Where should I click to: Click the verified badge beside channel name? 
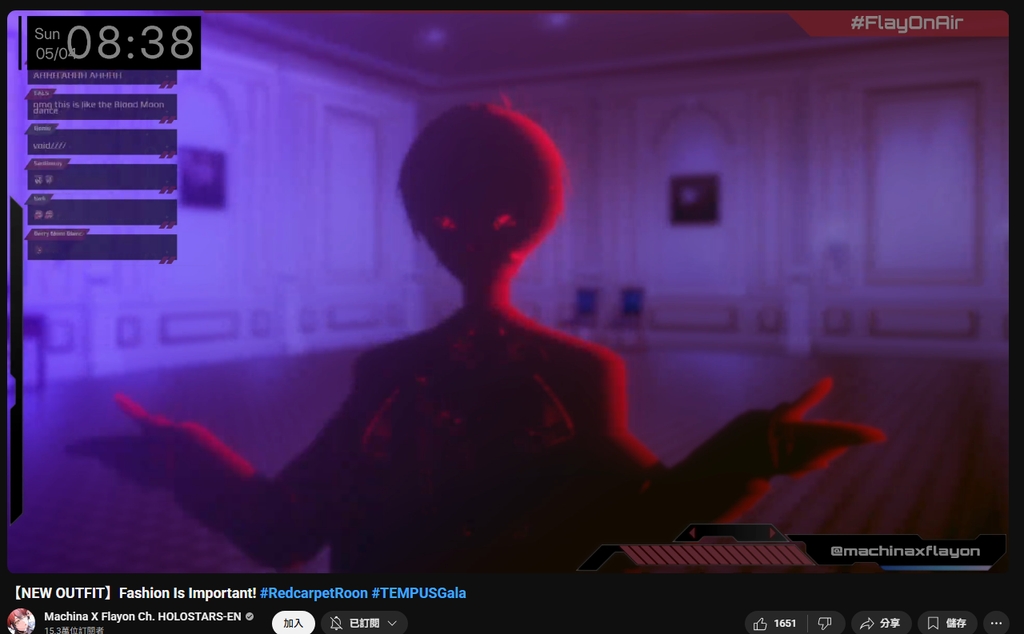pos(249,616)
